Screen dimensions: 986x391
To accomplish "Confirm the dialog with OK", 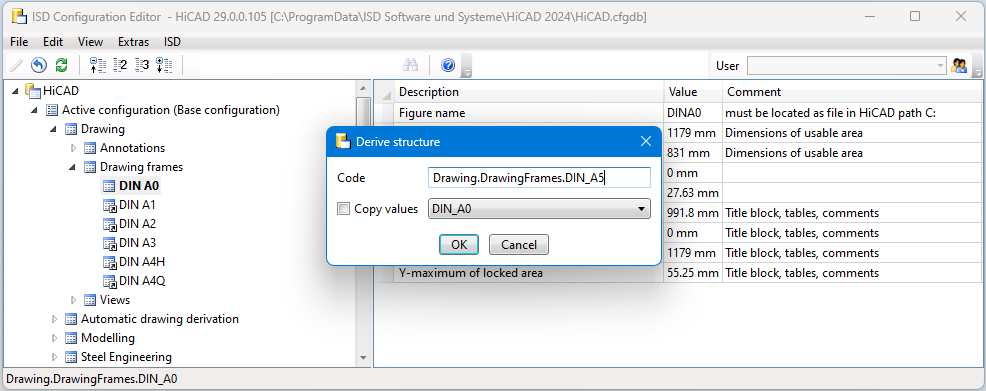I will point(459,245).
